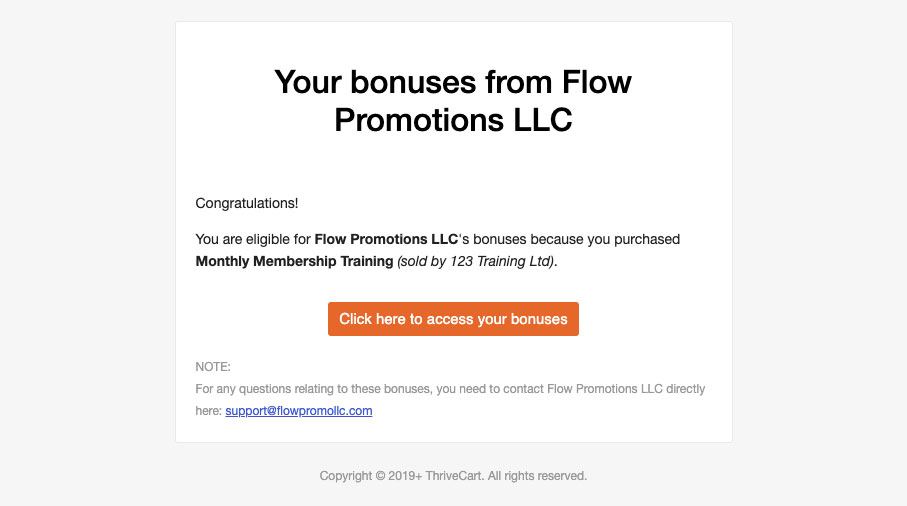Click "All rights reserved." footer text
This screenshot has width=907, height=506.
click(x=537, y=476)
